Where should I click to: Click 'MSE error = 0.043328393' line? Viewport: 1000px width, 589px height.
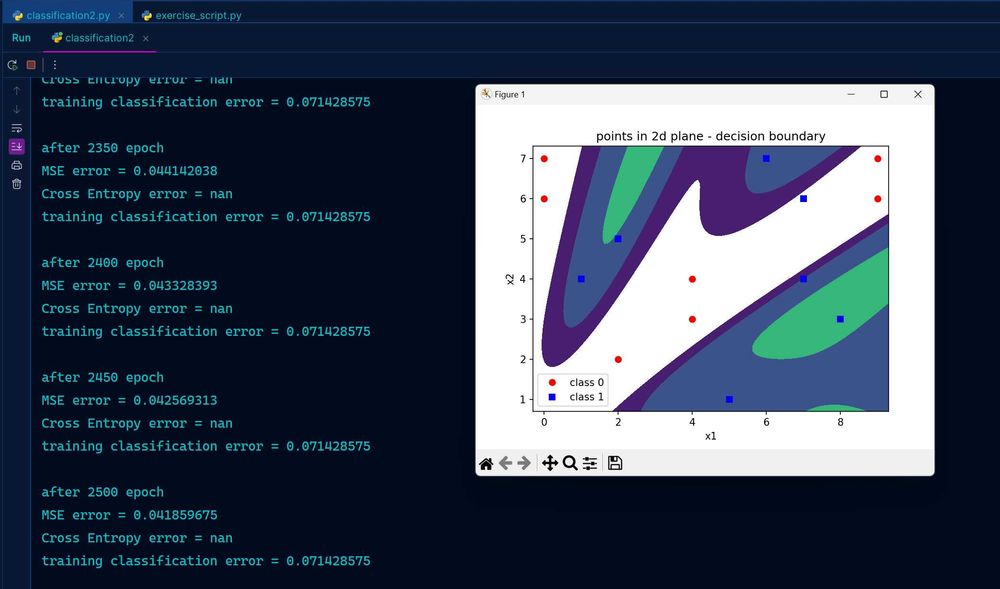[129, 286]
